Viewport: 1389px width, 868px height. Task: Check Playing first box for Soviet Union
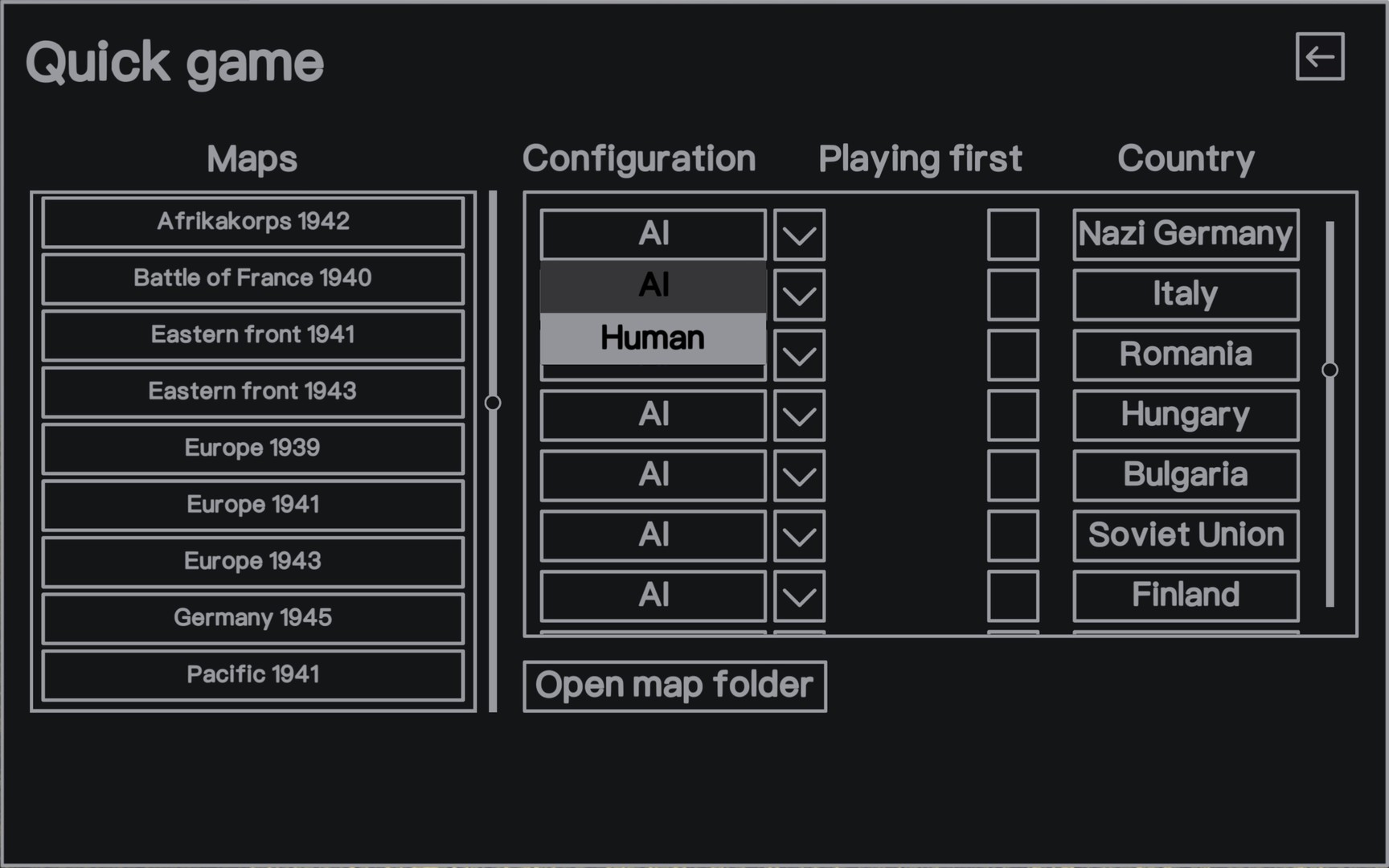1013,536
